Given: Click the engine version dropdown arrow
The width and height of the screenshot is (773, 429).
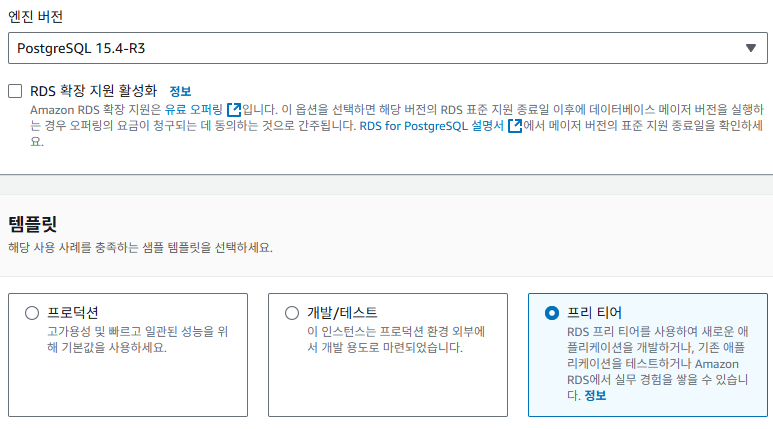Looking at the screenshot, I should [x=750, y=48].
